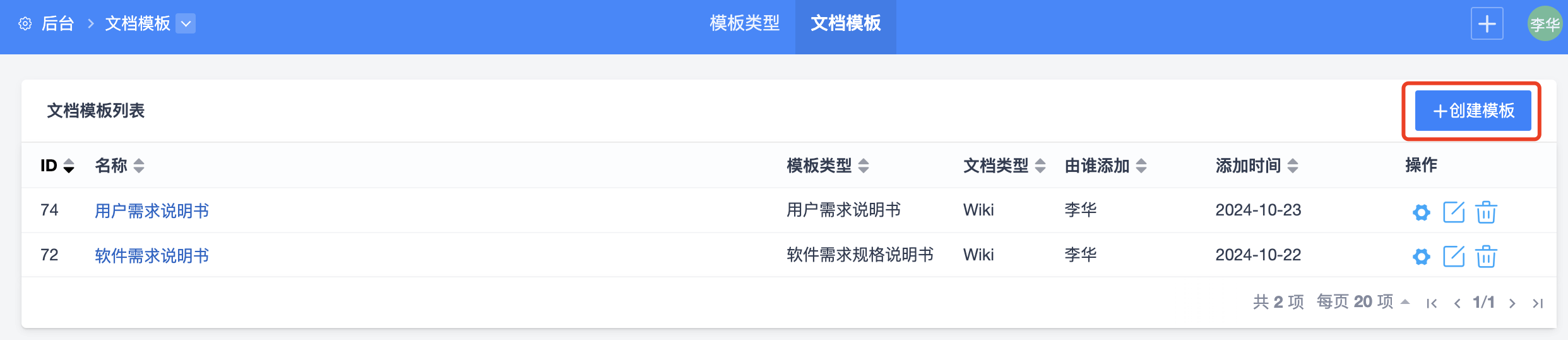The width and height of the screenshot is (1568, 340).
Task: Click the 创建模板 button
Action: coord(1473,111)
